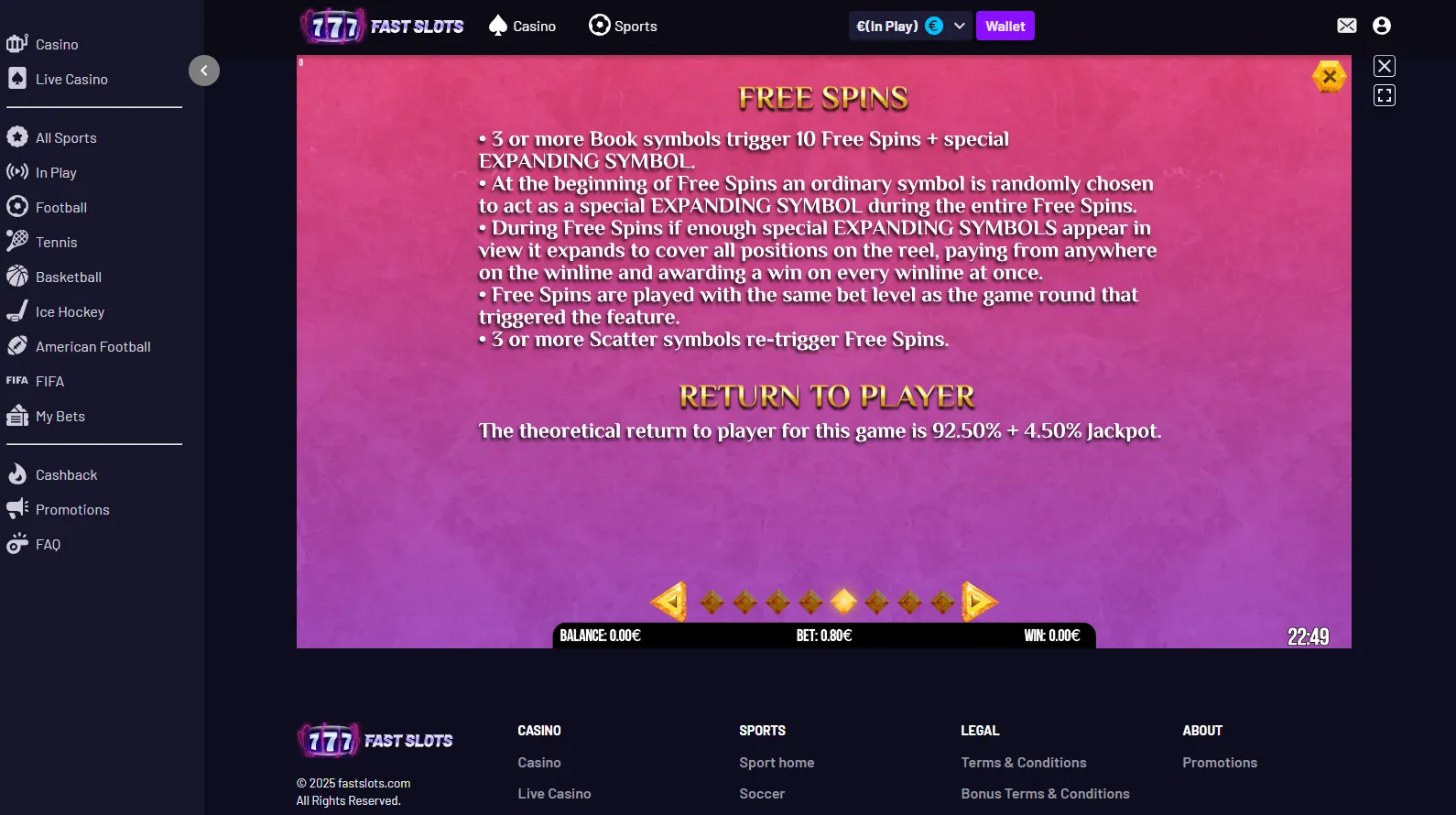Select sixth paytable page diamond
The image size is (1456, 815).
click(x=876, y=602)
